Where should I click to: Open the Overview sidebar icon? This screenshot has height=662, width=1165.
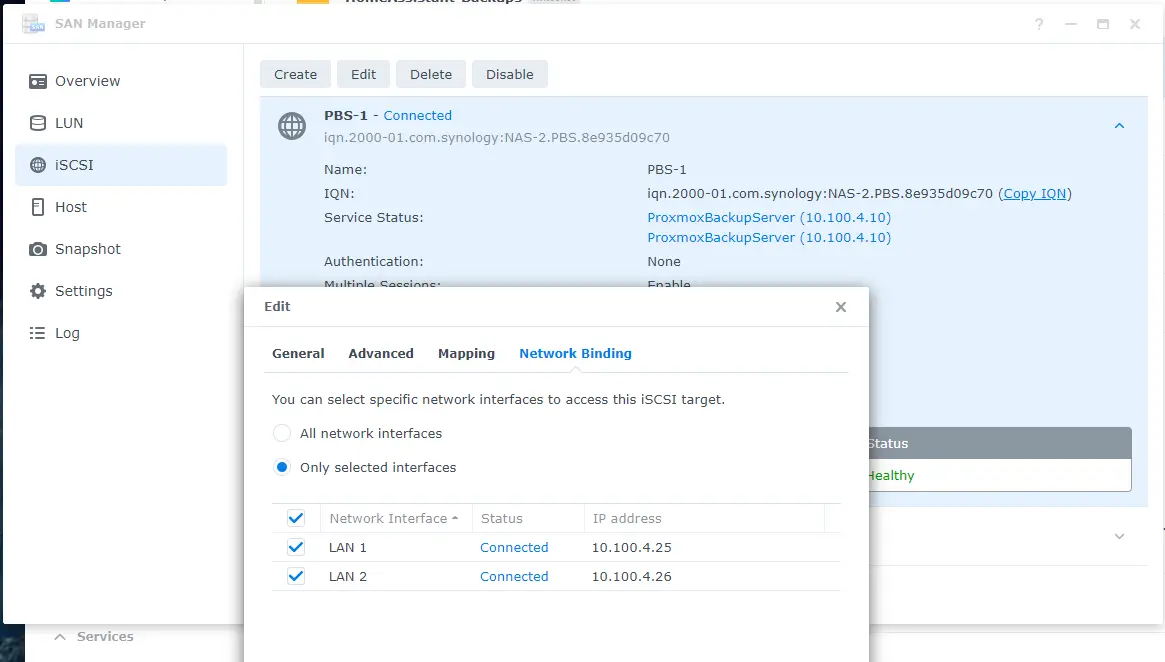pyautogui.click(x=38, y=81)
